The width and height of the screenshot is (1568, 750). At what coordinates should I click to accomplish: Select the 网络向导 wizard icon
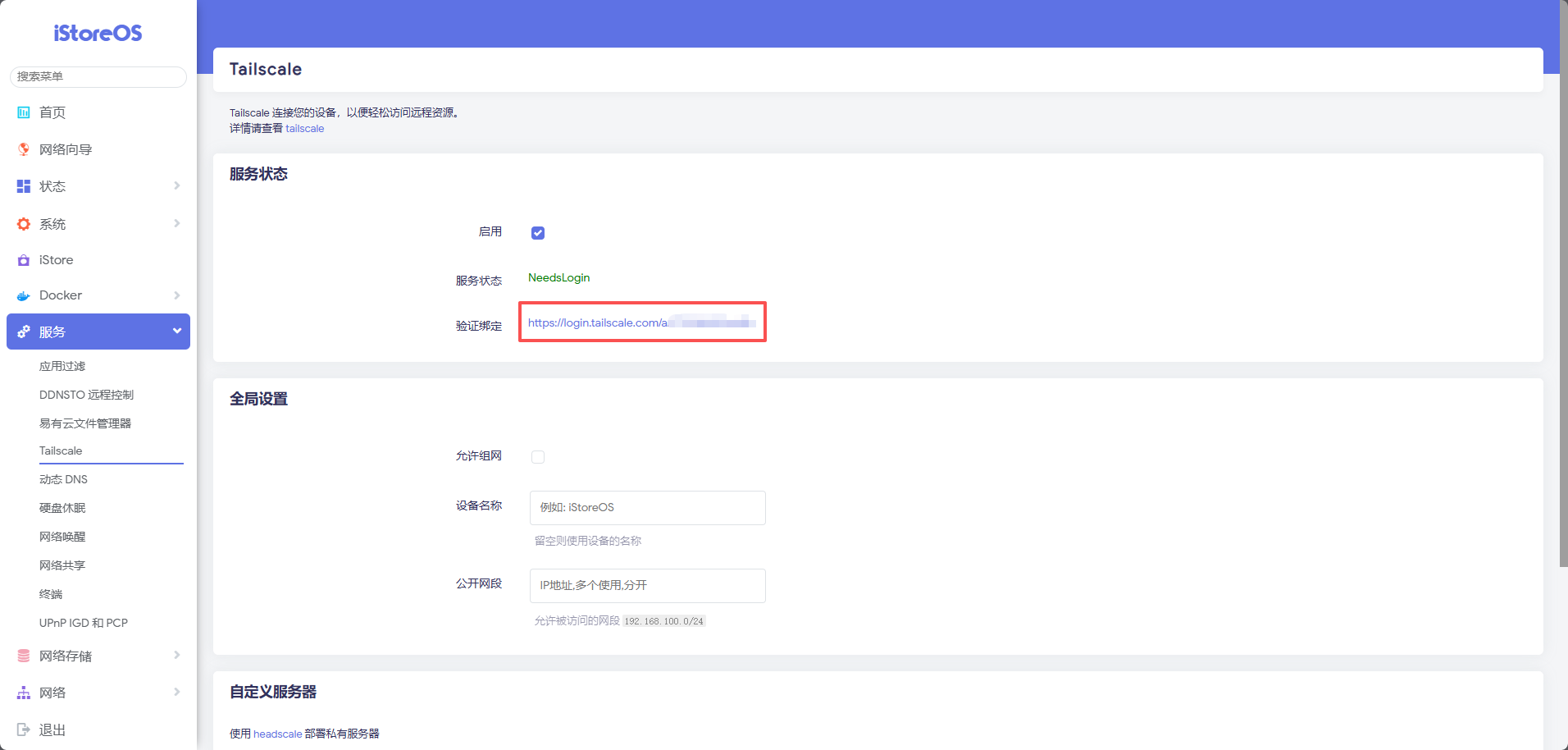pos(23,149)
